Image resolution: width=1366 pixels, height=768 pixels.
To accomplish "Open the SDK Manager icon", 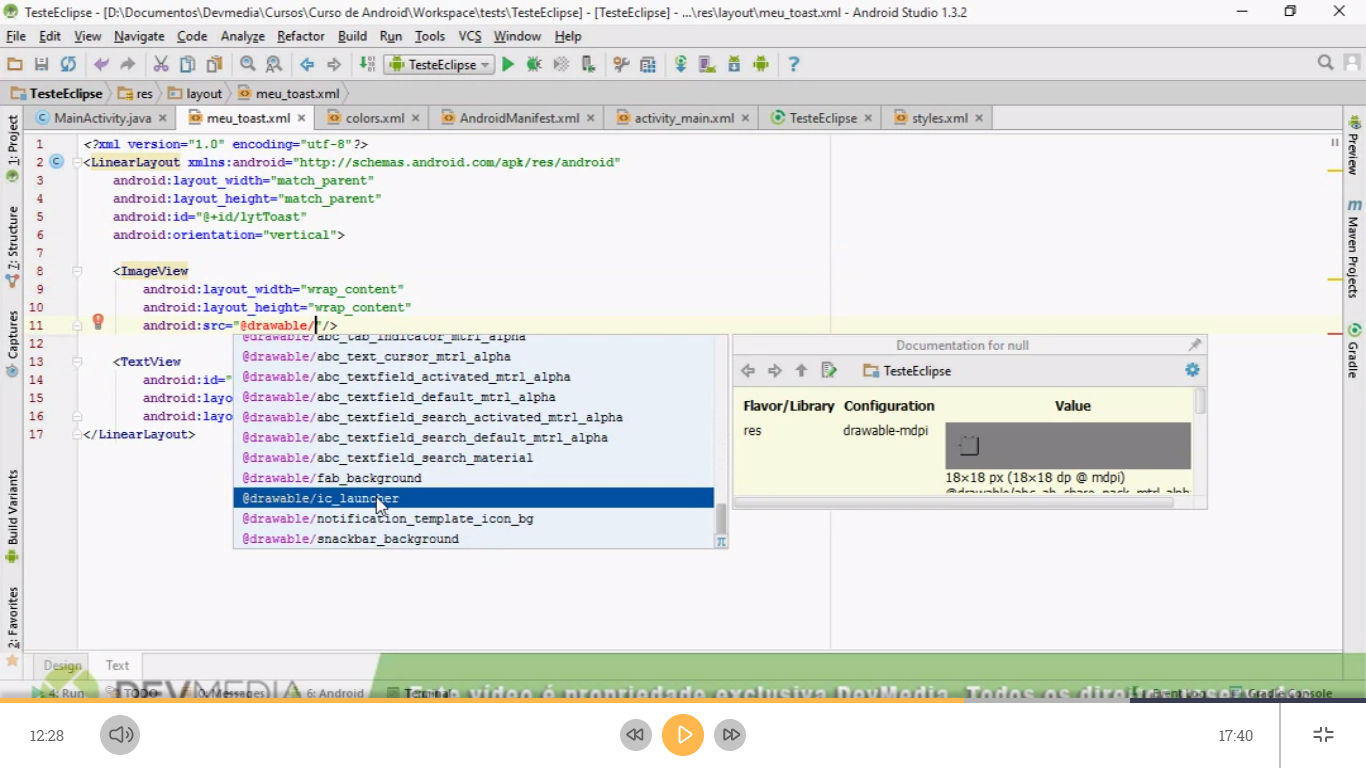I will coord(734,64).
